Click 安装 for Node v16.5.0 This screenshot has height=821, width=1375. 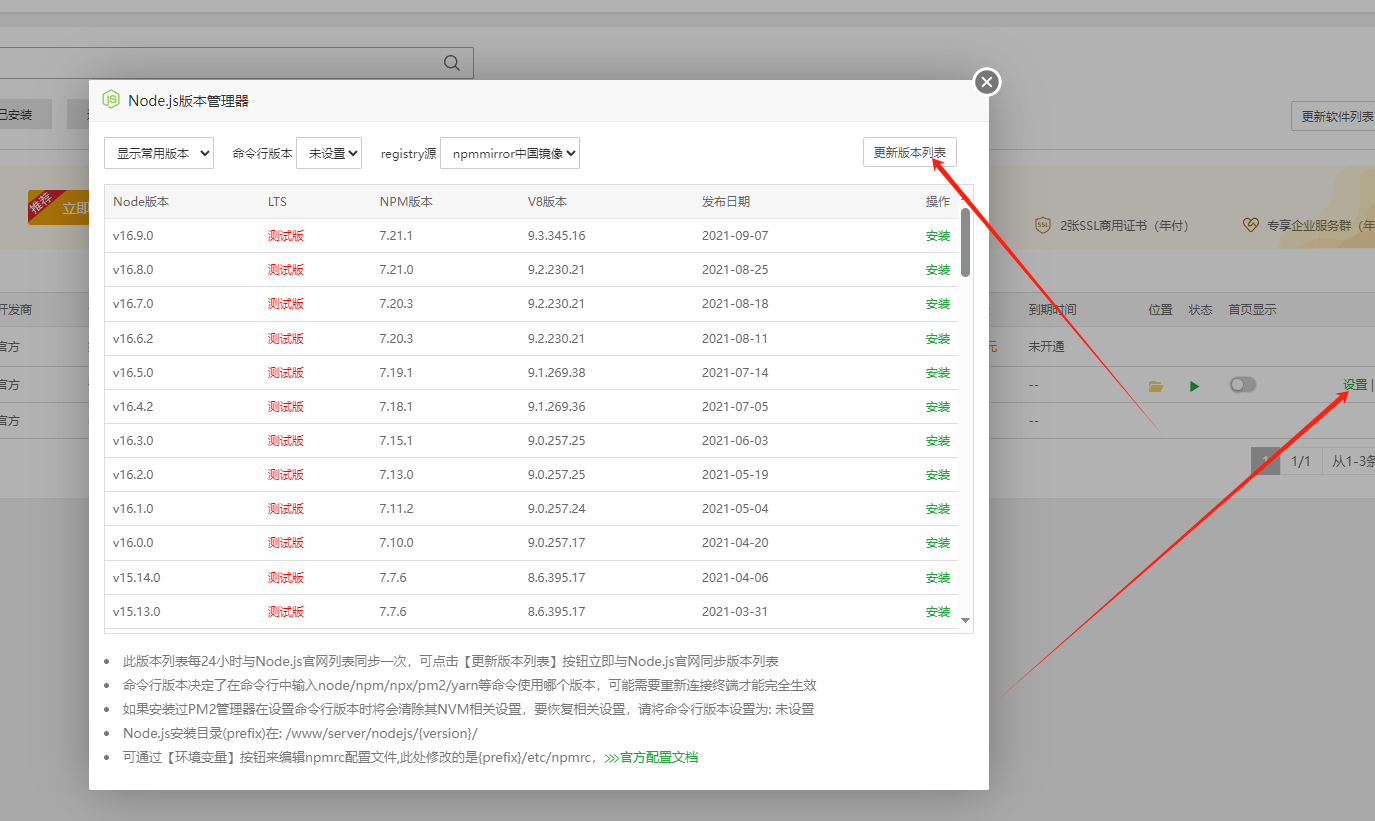[938, 373]
